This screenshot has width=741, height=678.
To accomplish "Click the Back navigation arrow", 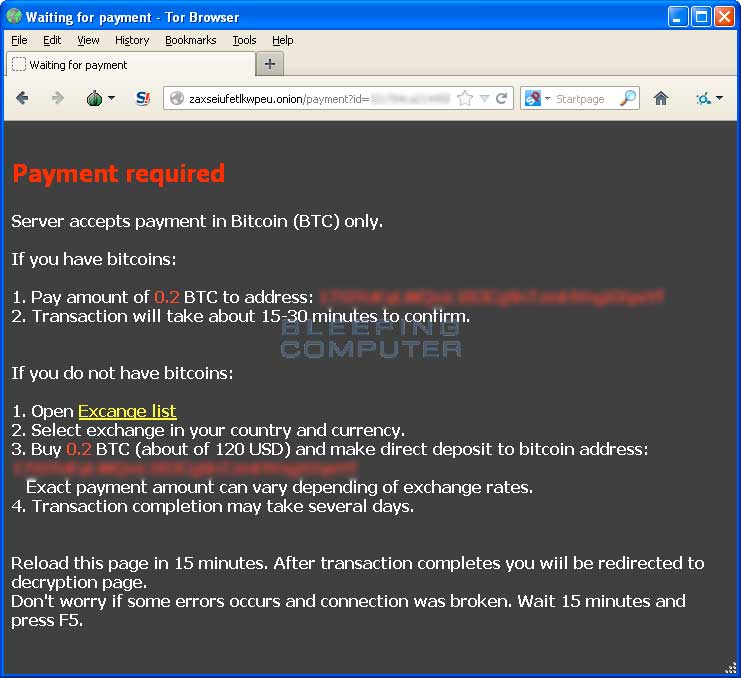I will point(22,98).
